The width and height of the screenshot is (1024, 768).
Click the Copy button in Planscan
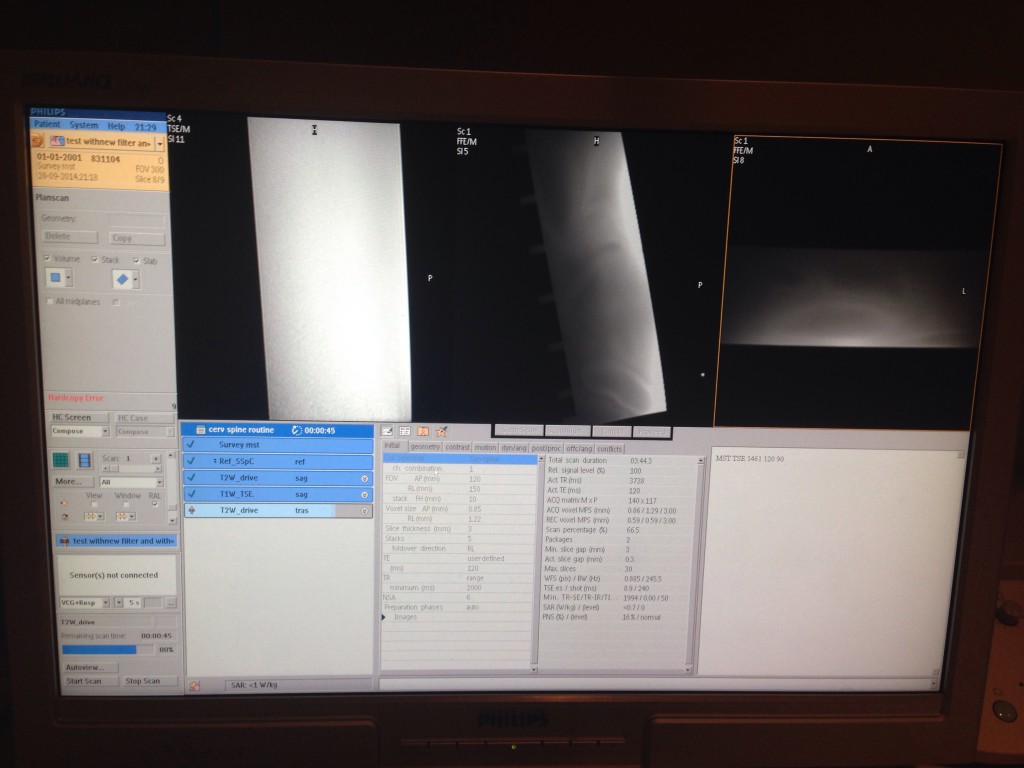(x=136, y=238)
